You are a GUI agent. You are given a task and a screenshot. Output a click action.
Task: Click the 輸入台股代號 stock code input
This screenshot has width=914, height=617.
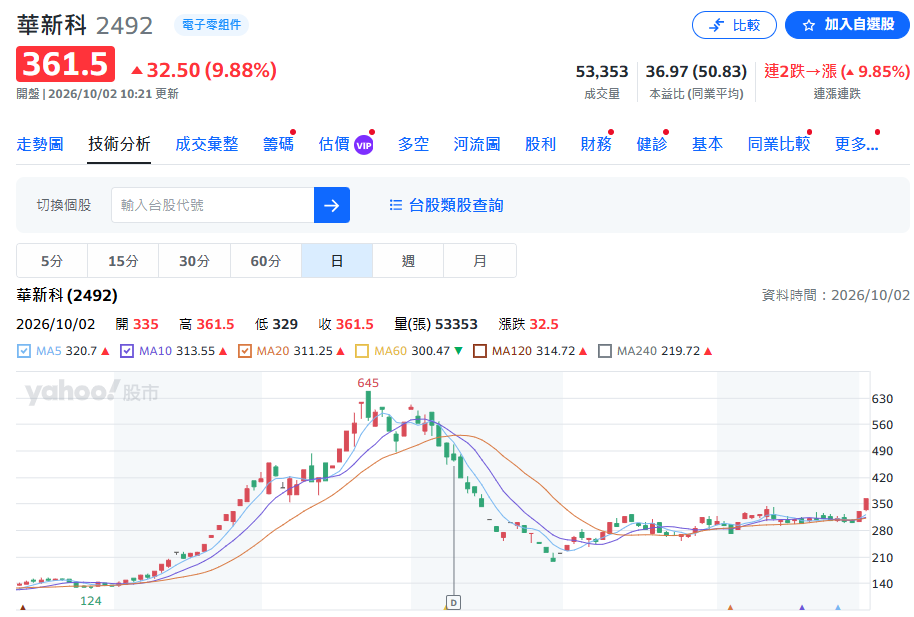pyautogui.click(x=213, y=205)
